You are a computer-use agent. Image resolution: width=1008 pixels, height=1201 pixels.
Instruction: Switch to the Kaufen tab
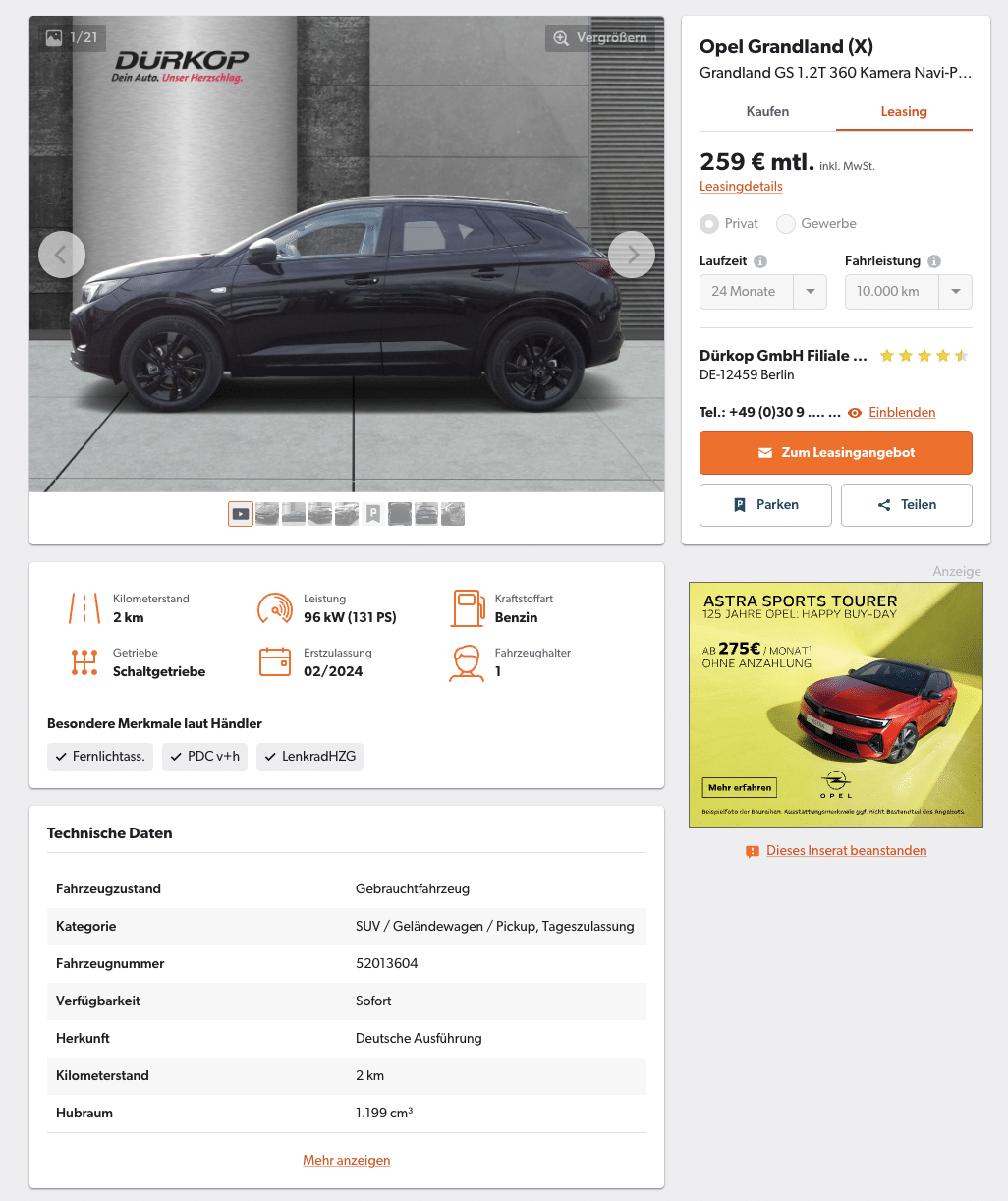(x=767, y=112)
